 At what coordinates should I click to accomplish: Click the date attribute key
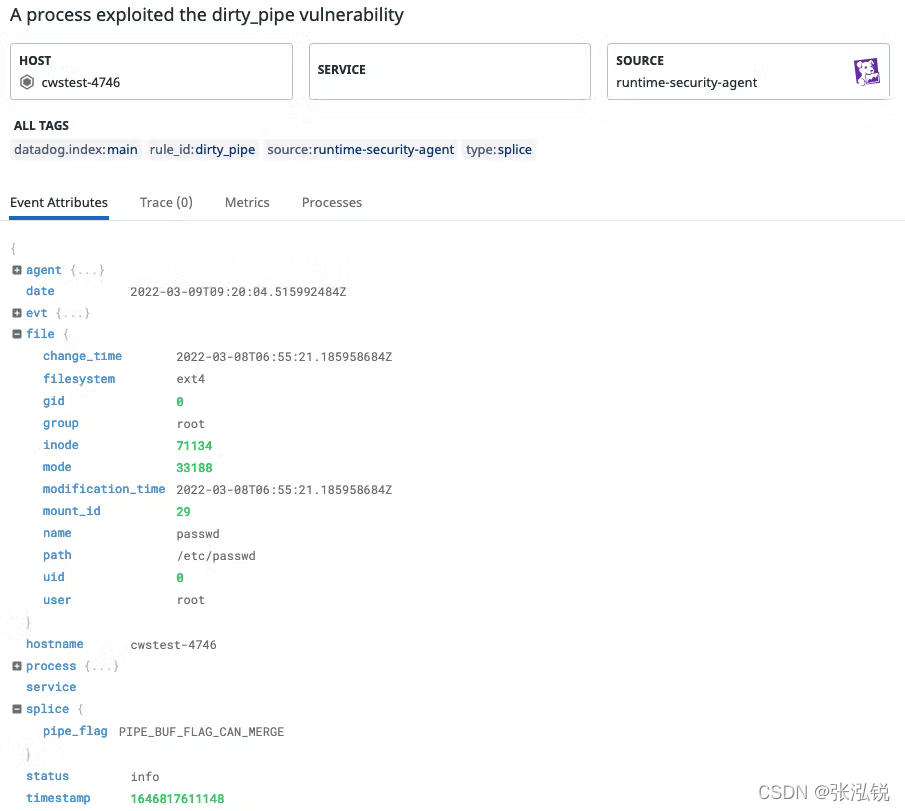click(x=40, y=291)
